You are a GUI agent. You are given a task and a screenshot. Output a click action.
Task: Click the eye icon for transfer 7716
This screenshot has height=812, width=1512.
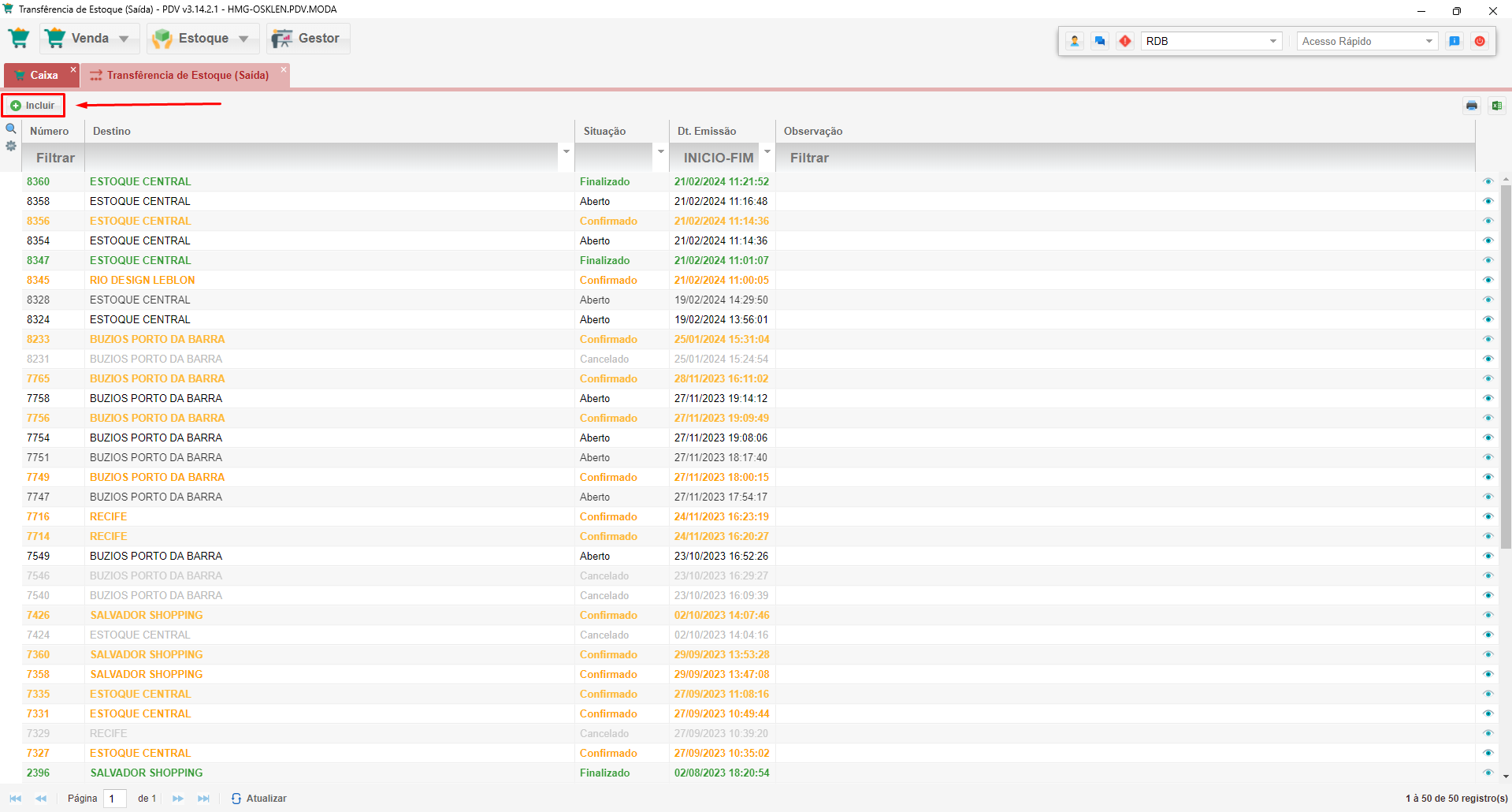pyautogui.click(x=1488, y=516)
